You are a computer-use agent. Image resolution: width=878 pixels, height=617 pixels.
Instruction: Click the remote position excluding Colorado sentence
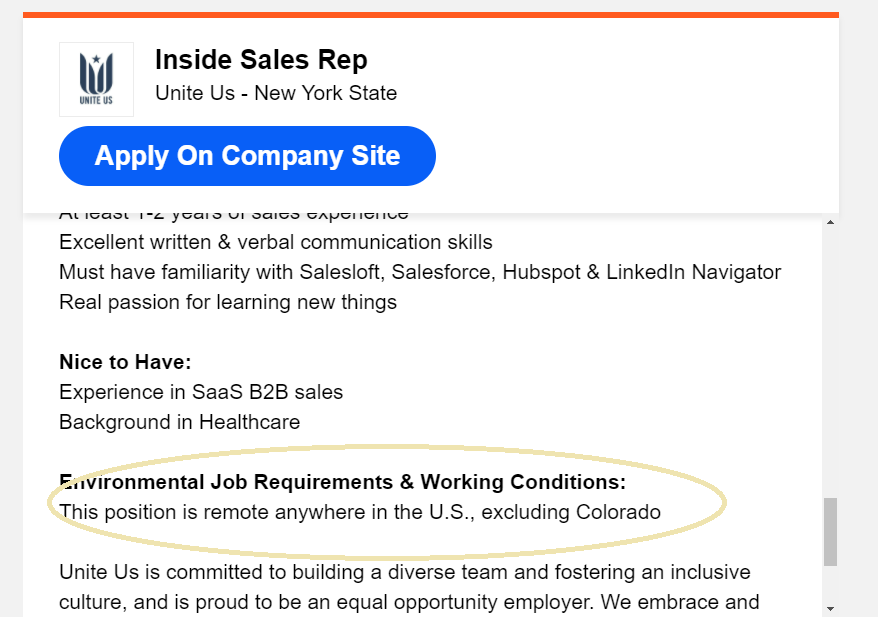pos(360,512)
